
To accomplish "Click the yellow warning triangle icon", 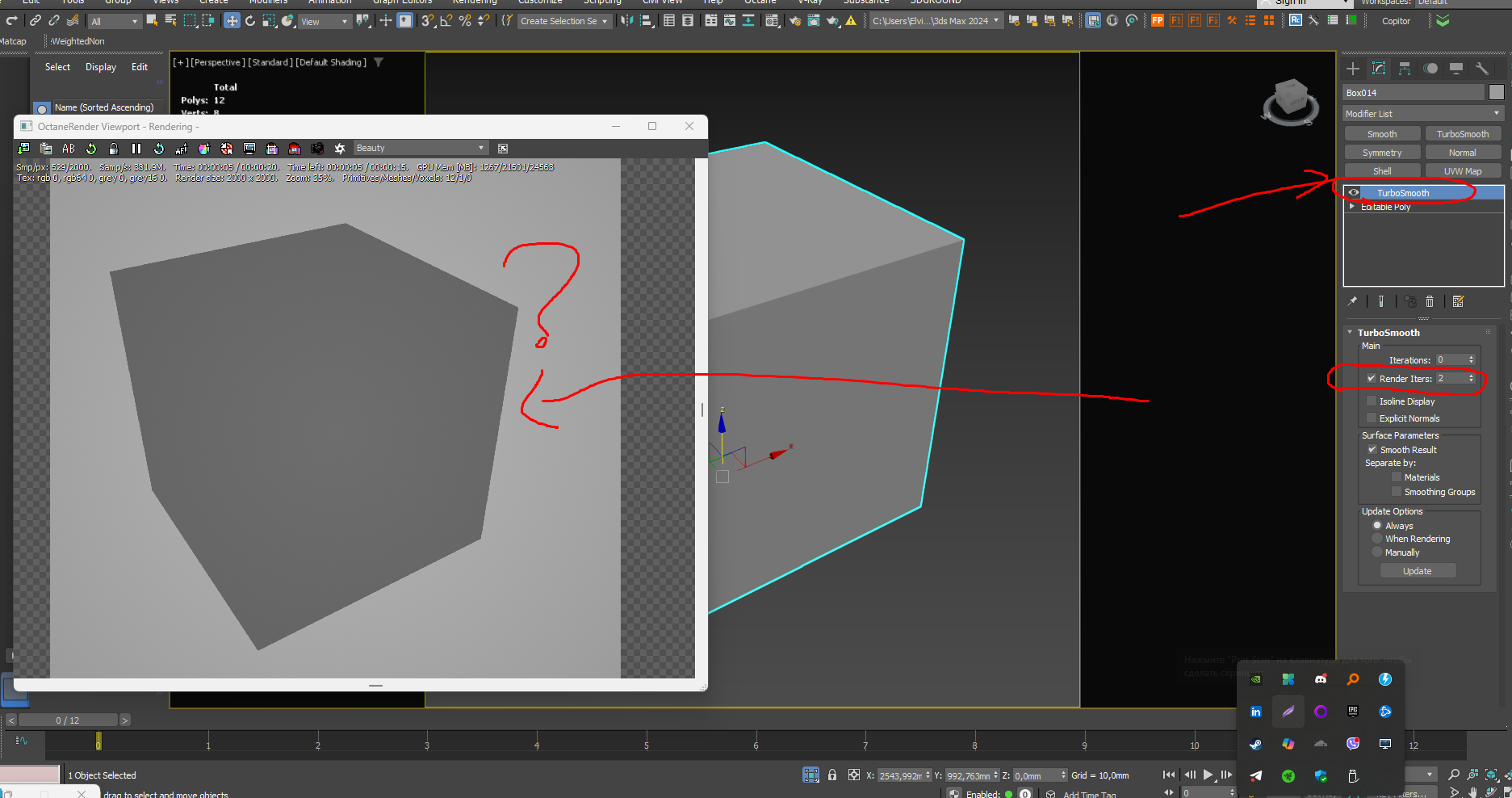I will [x=851, y=21].
